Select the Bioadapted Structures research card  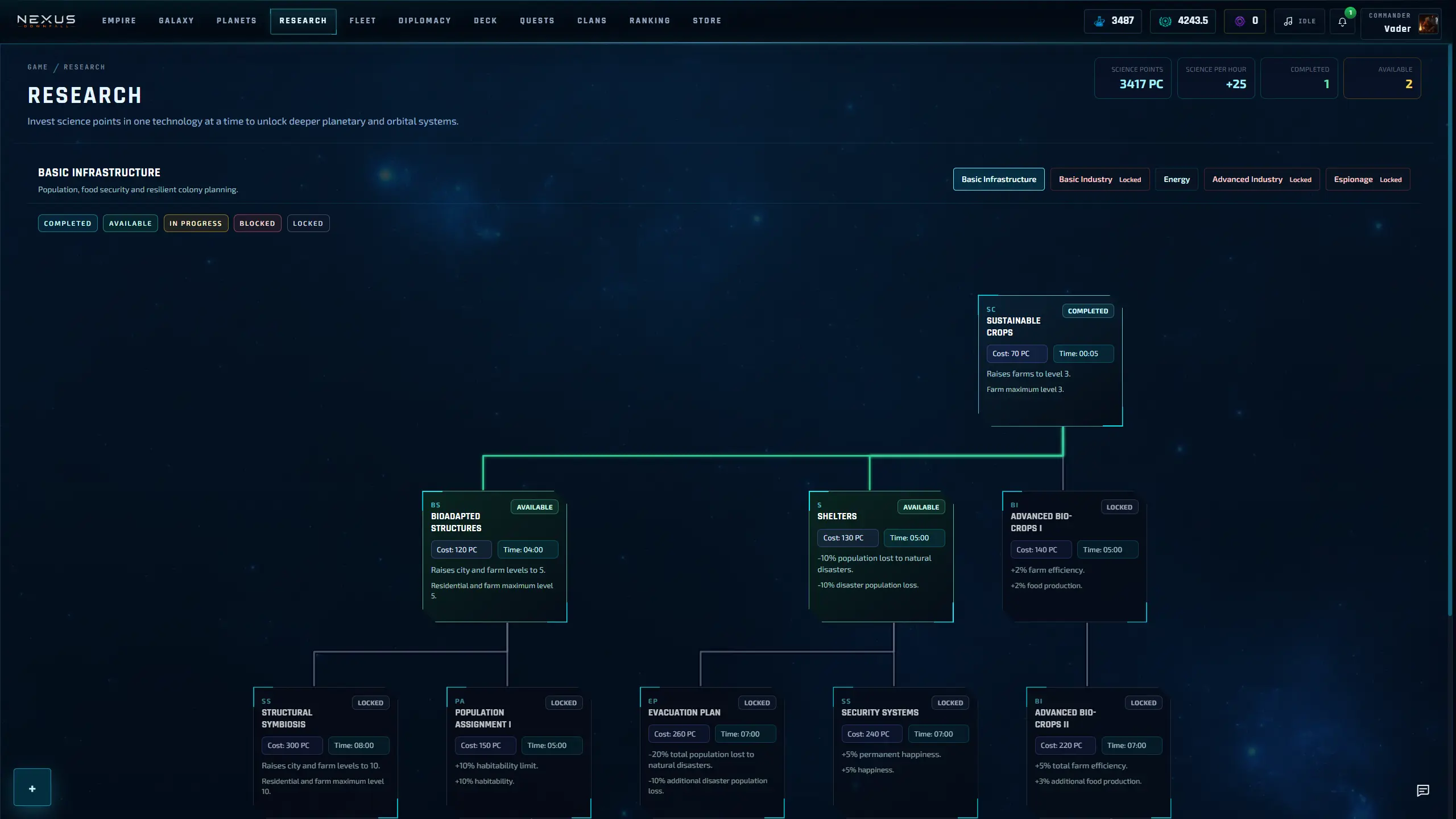tap(494, 556)
